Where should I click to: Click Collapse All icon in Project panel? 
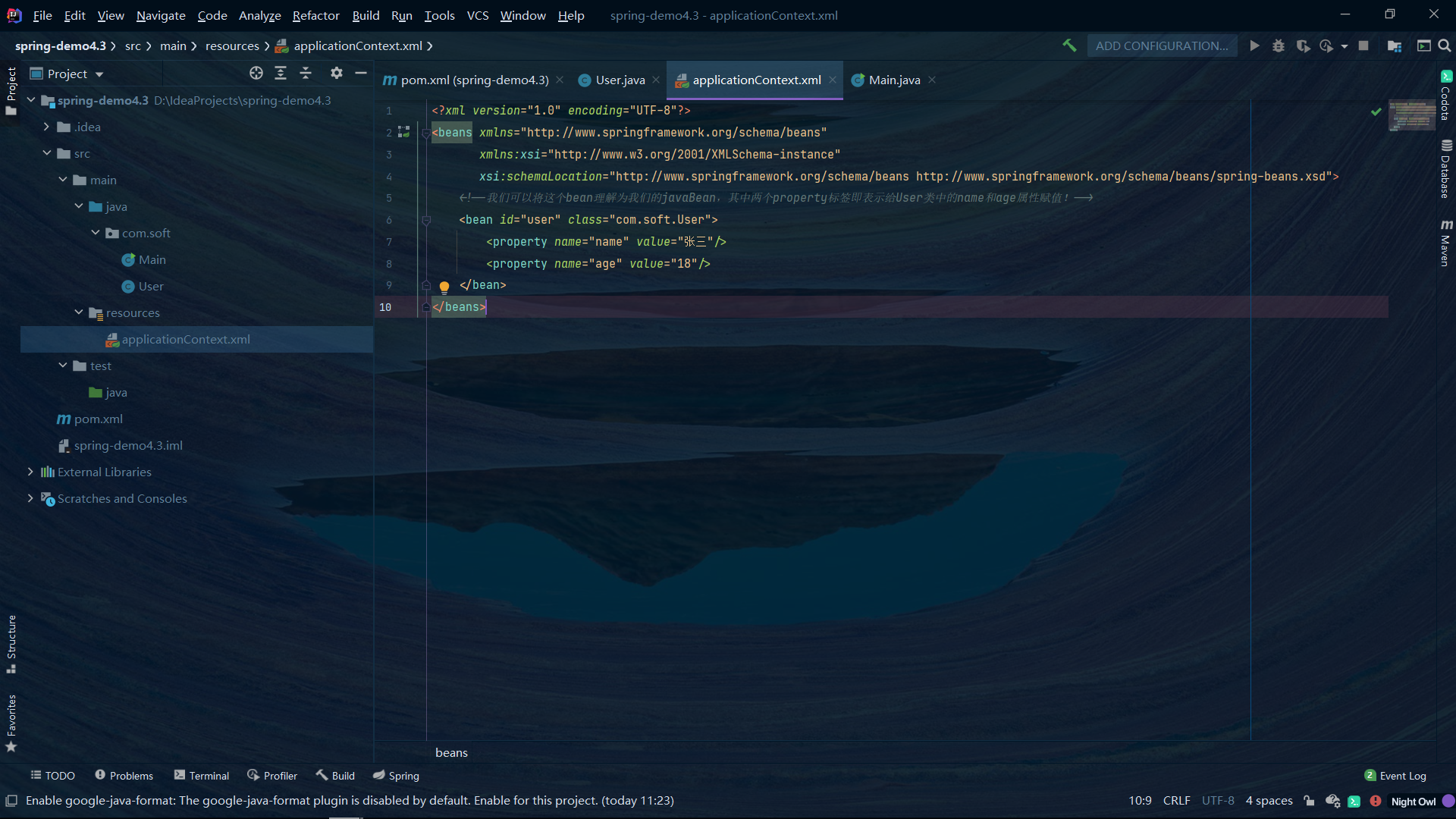click(x=306, y=73)
